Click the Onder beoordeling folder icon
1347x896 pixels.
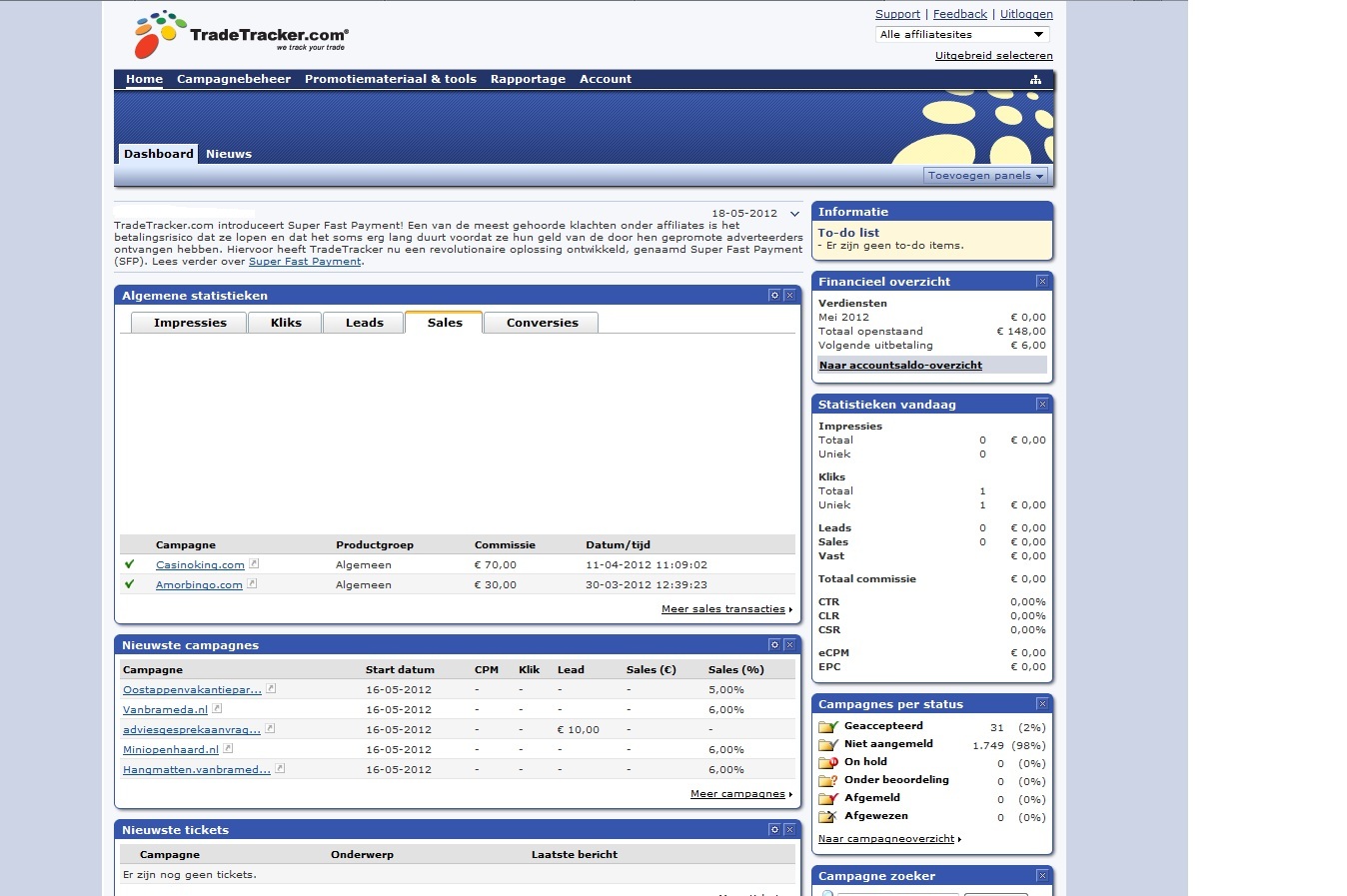pos(827,781)
